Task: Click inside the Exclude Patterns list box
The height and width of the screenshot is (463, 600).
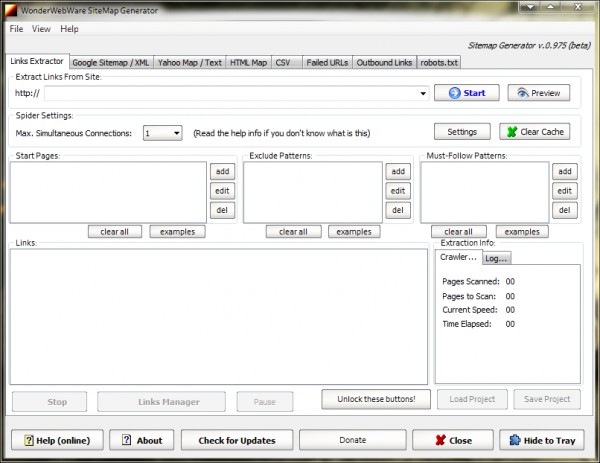Action: tap(313, 192)
